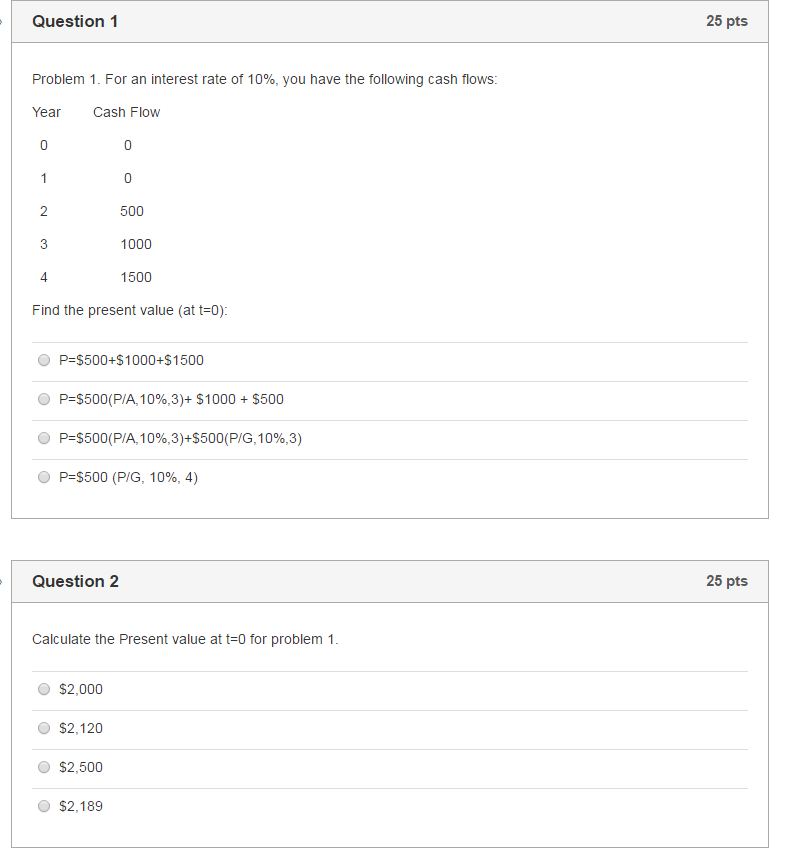Image resolution: width=799 pixels, height=861 pixels.
Task: Click the Question 2 collapse marker at left edge
Action: click(3, 581)
